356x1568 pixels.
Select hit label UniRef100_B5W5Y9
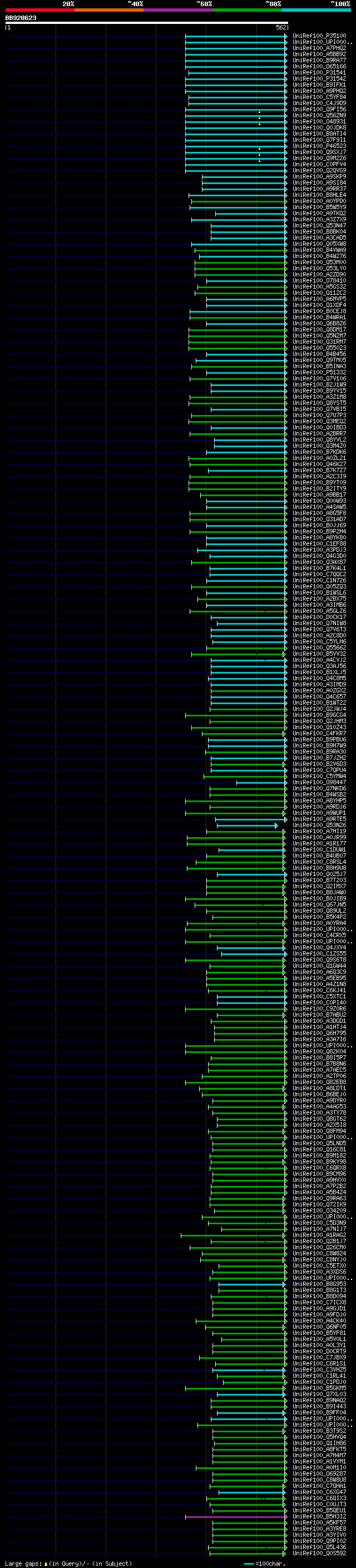pyautogui.click(x=319, y=207)
